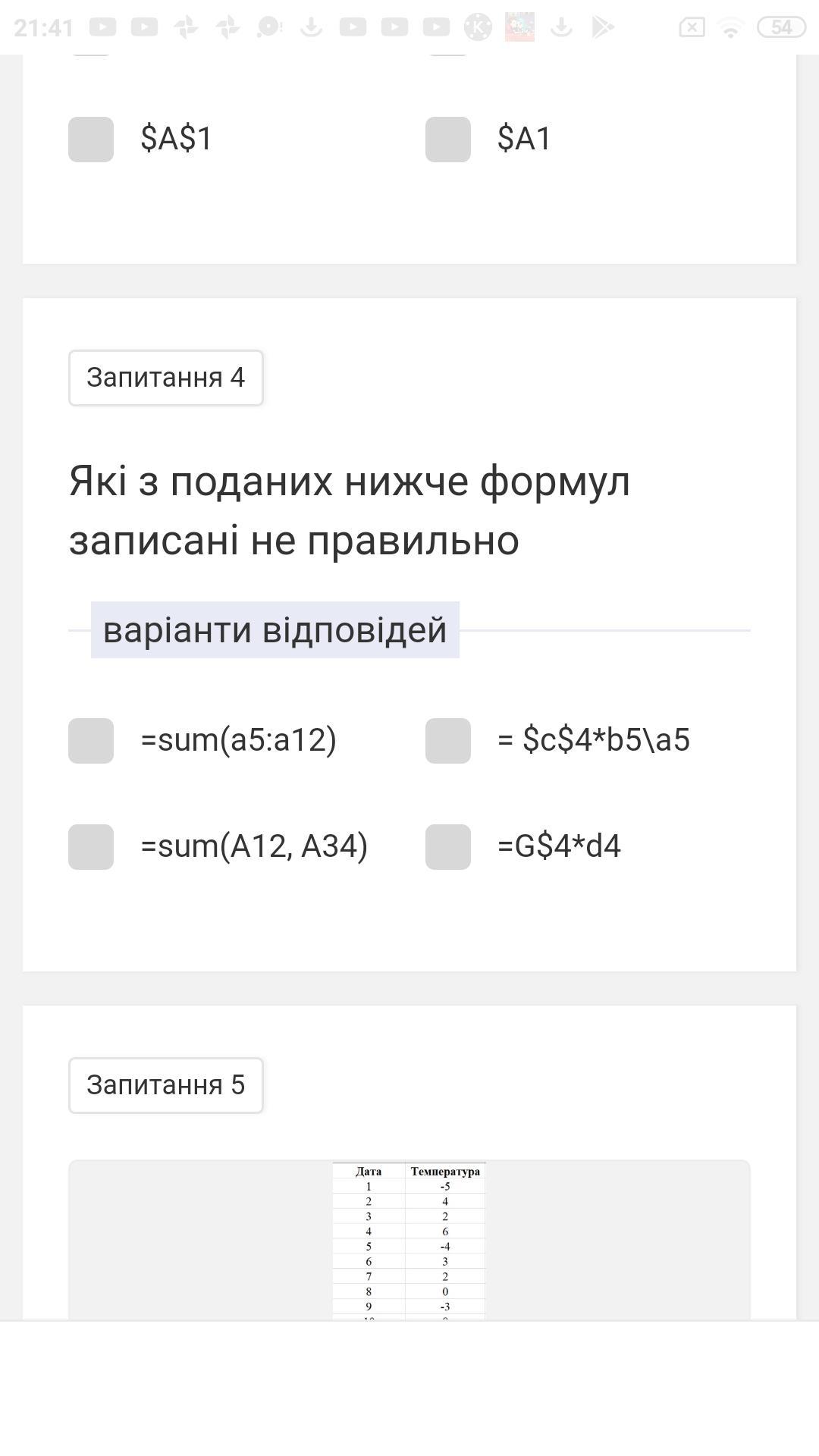This screenshot has width=819, height=1456.
Task: Tap the Google Play notification icon
Action: 602,27
